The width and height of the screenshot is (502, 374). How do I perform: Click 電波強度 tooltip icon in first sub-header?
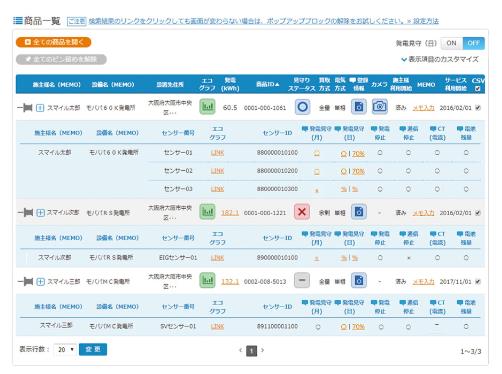tap(460, 129)
